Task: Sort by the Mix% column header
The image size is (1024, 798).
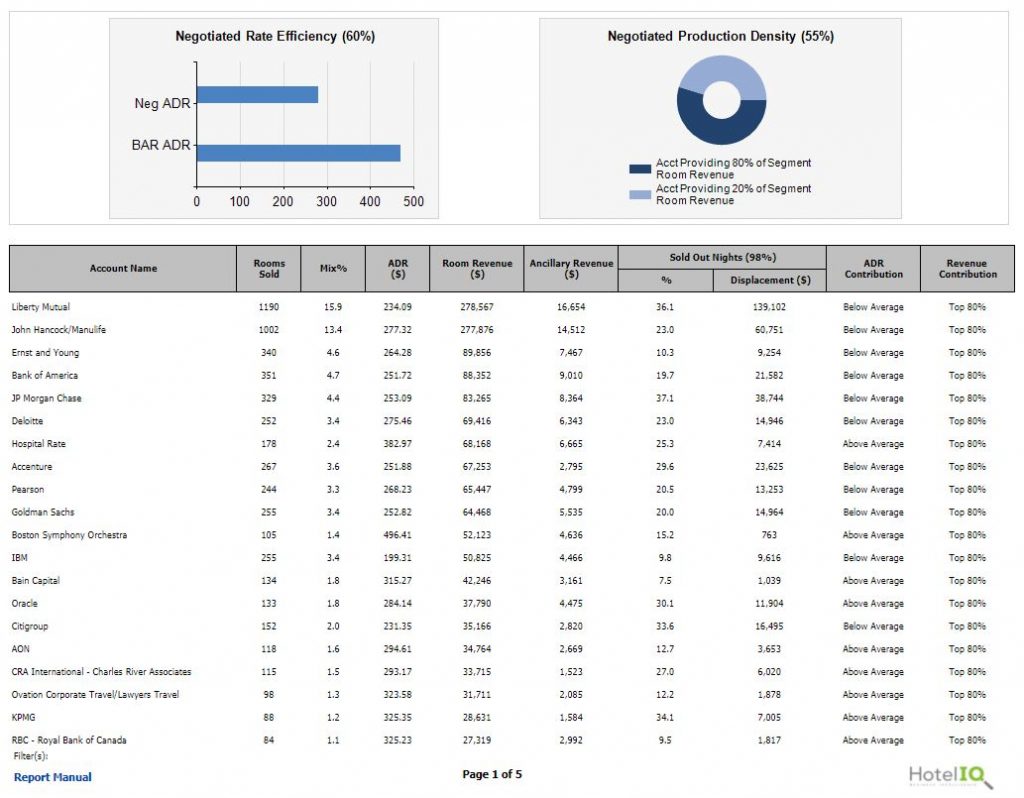Action: tap(333, 268)
